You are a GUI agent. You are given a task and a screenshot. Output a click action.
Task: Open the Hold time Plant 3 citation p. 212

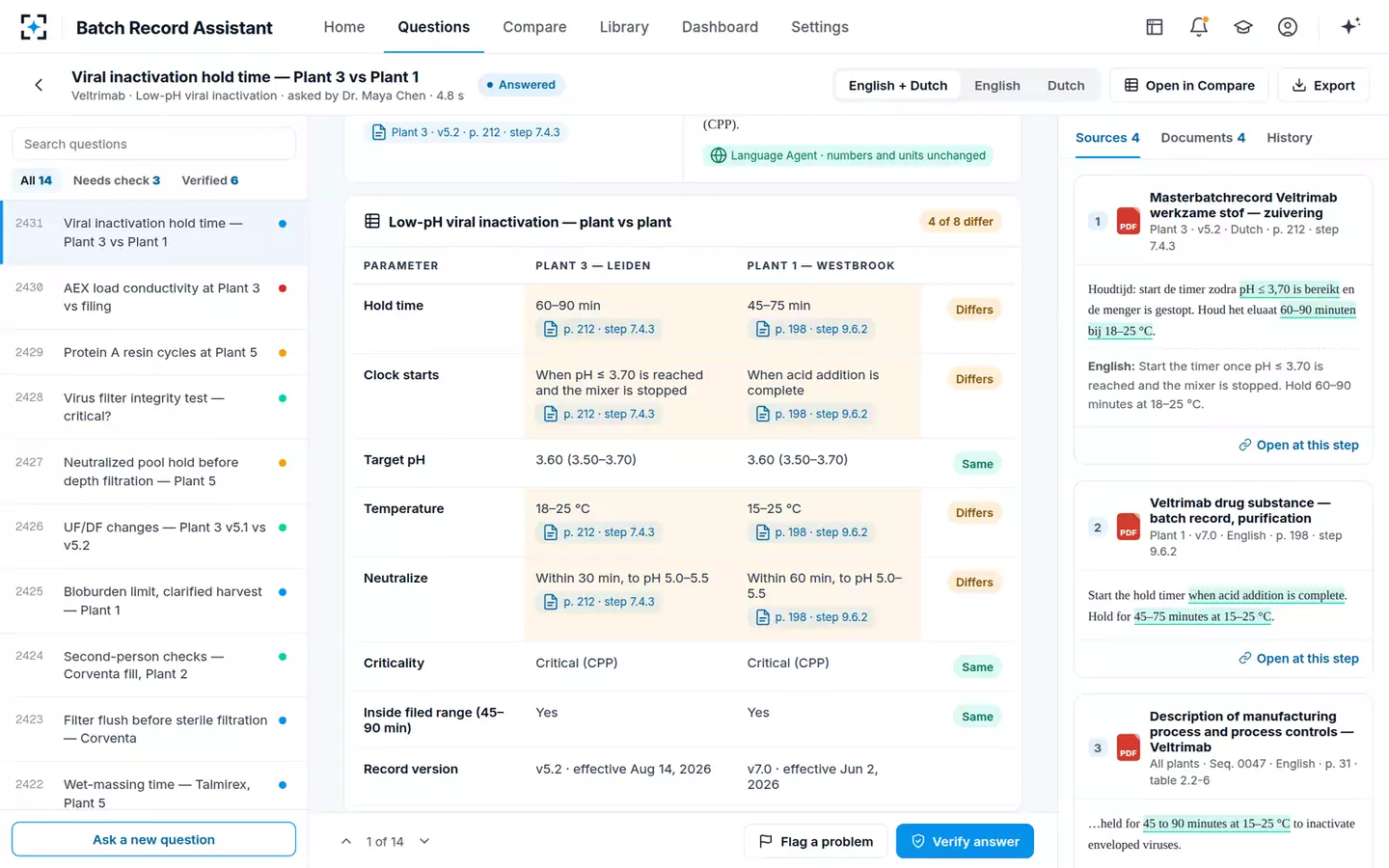[x=599, y=329]
